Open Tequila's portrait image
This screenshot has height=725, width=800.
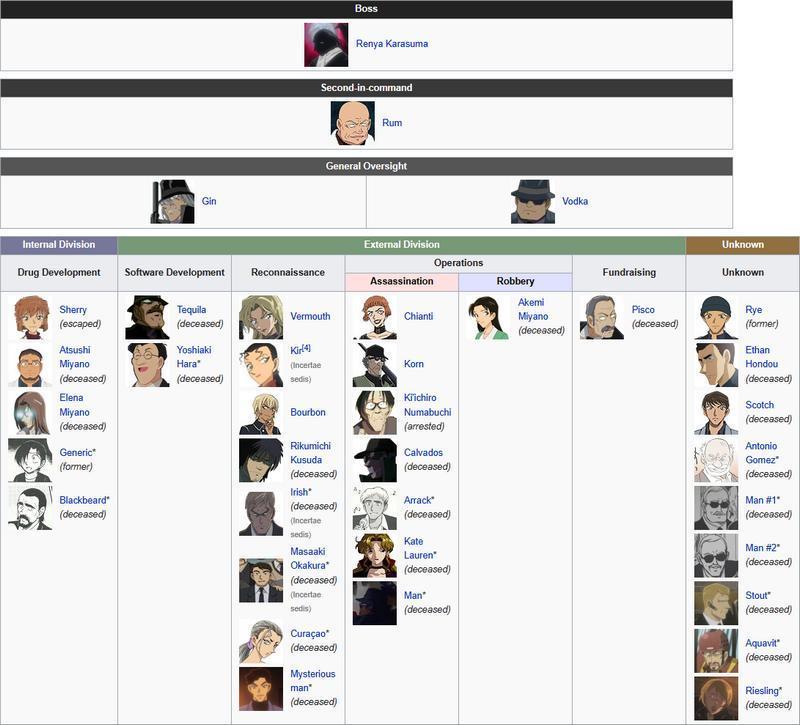pos(147,317)
